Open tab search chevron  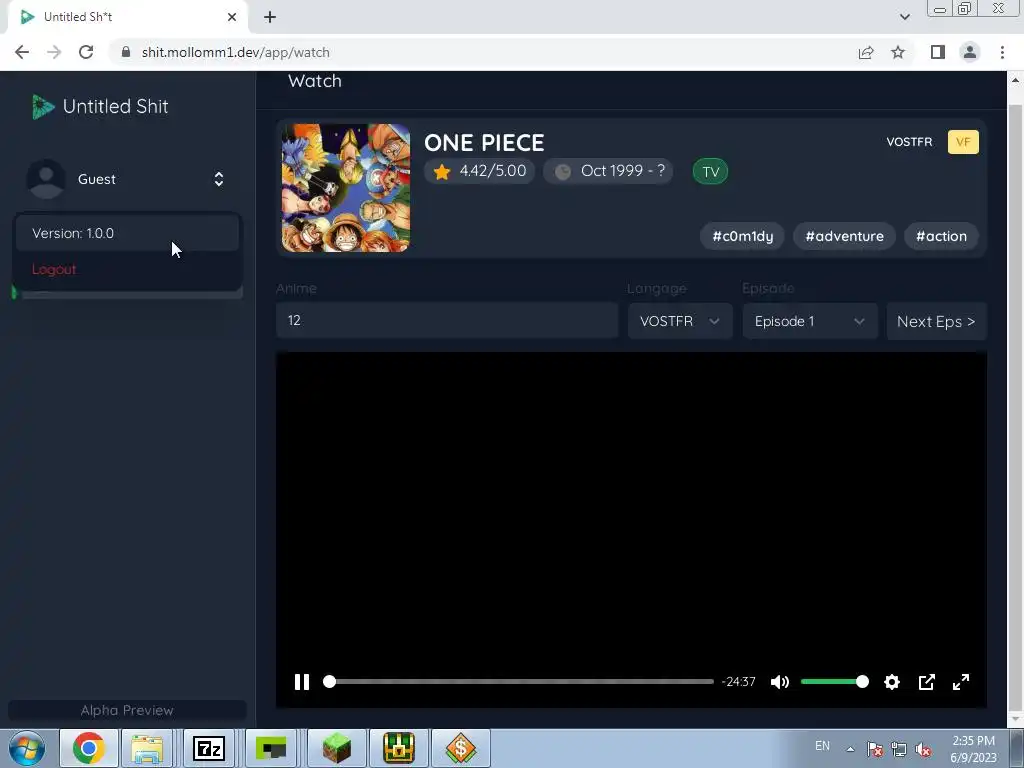tap(904, 17)
